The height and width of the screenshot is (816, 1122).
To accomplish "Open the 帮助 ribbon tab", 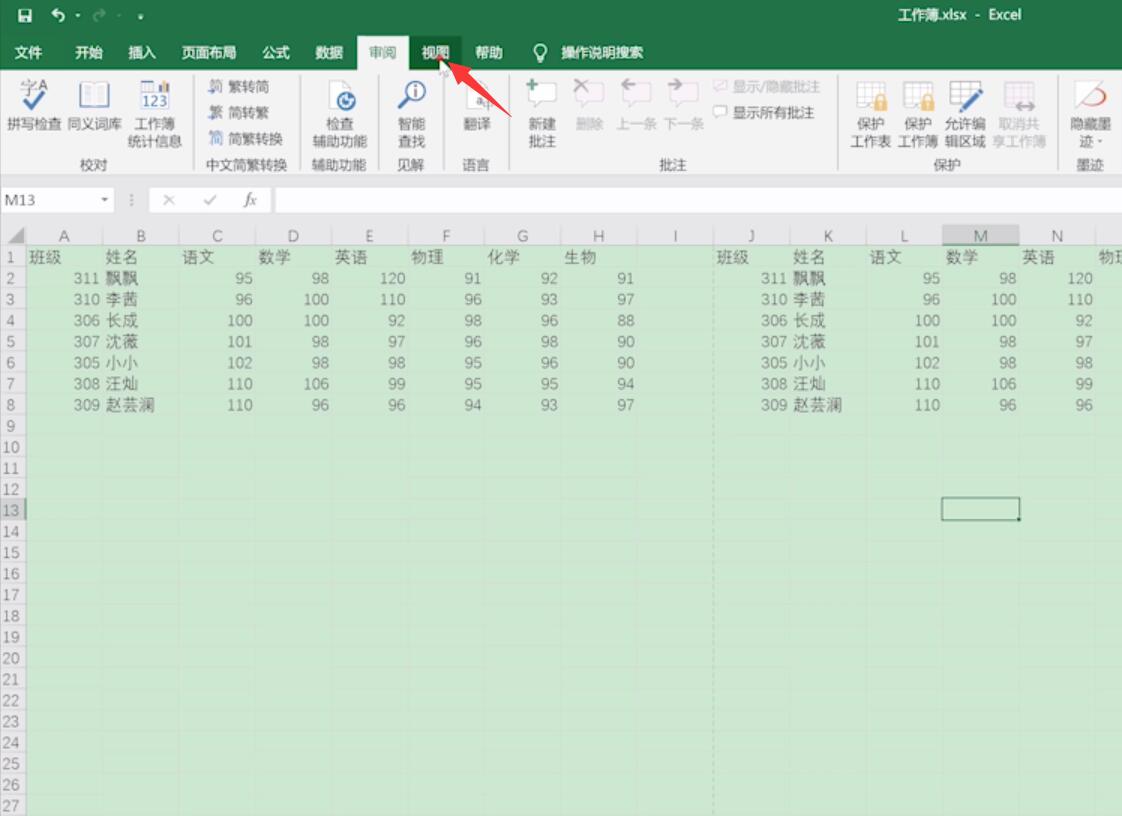I will point(489,52).
